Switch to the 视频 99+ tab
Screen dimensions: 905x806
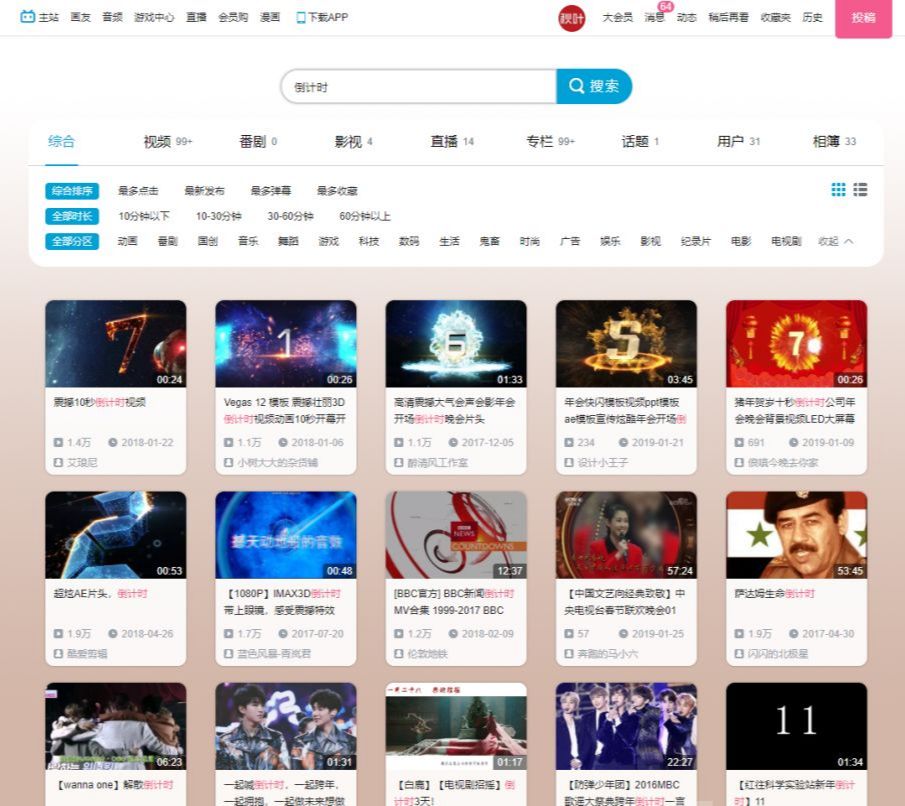(168, 141)
